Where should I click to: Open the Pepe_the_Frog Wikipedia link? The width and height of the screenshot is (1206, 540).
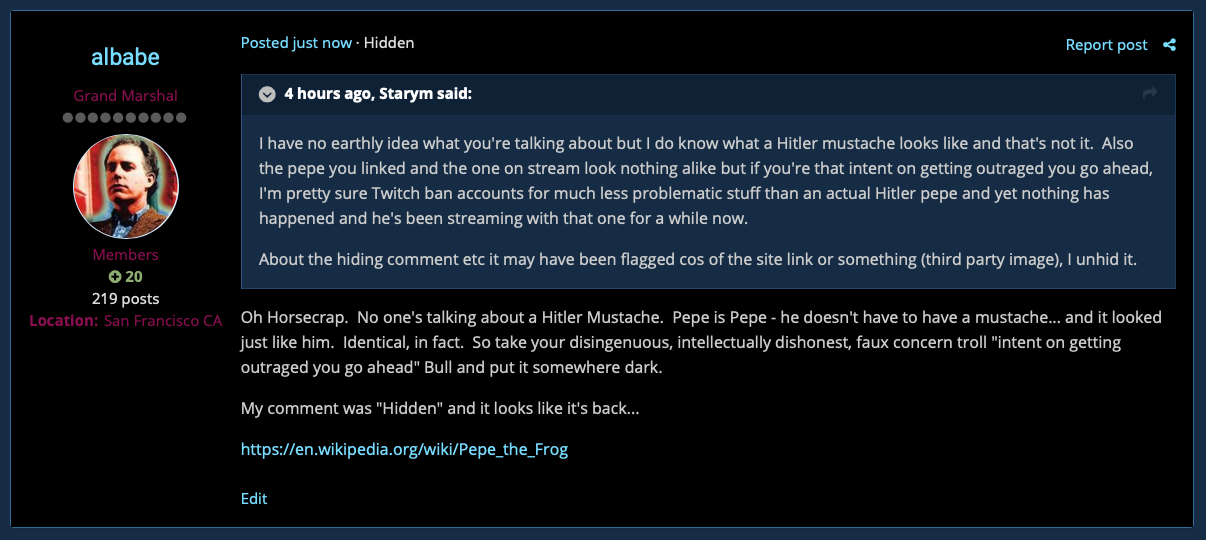click(404, 449)
